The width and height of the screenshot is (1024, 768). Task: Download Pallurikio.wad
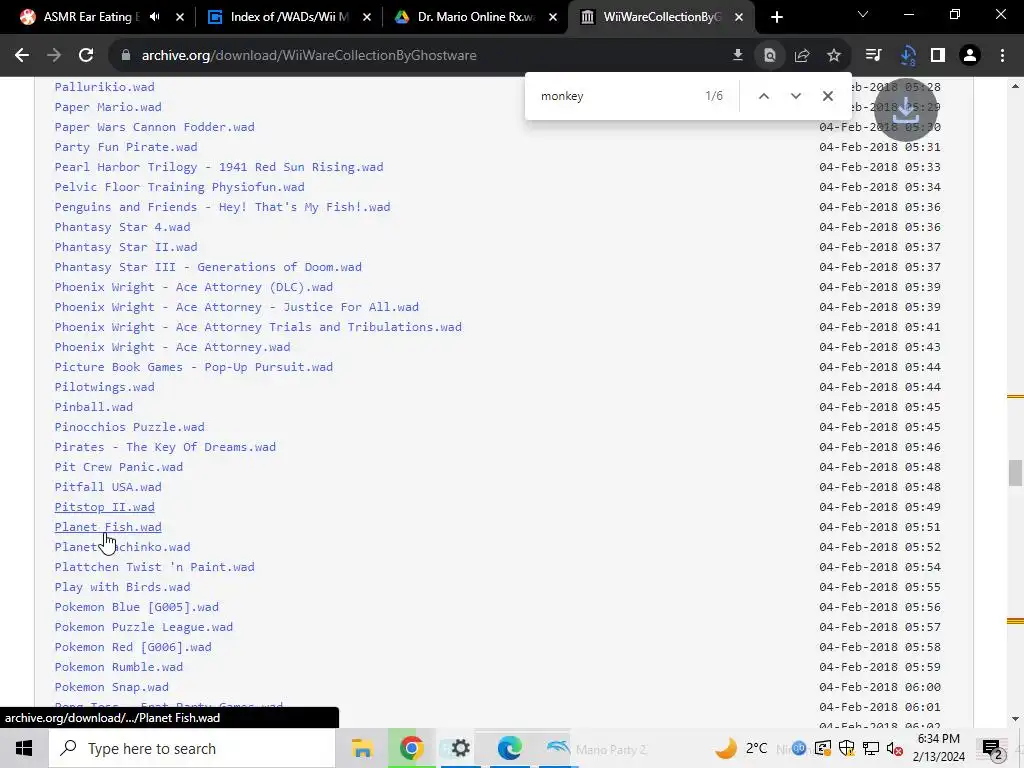(x=104, y=87)
